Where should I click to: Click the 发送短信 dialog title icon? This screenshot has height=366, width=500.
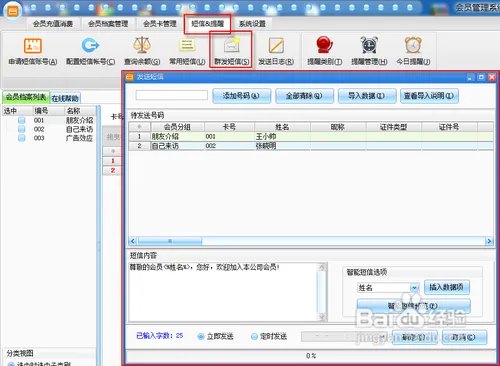click(130, 77)
